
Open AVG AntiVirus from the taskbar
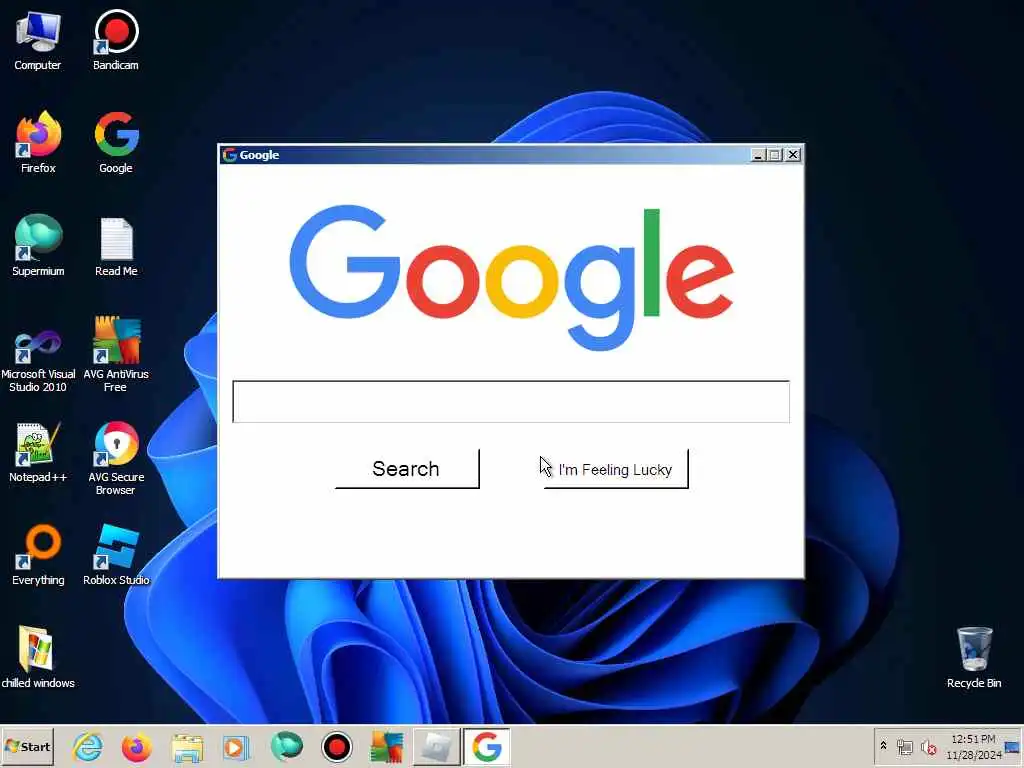pyautogui.click(x=387, y=747)
